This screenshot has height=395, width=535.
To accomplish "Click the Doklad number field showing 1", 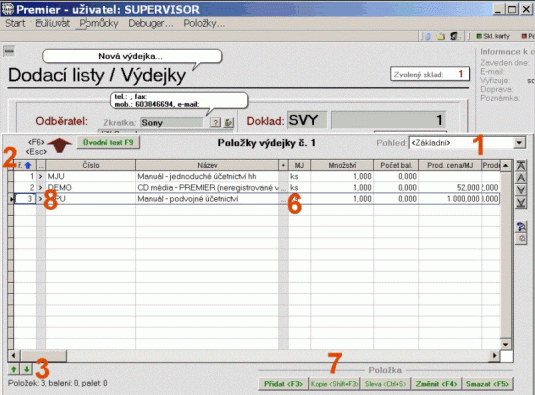I will [x=389, y=120].
